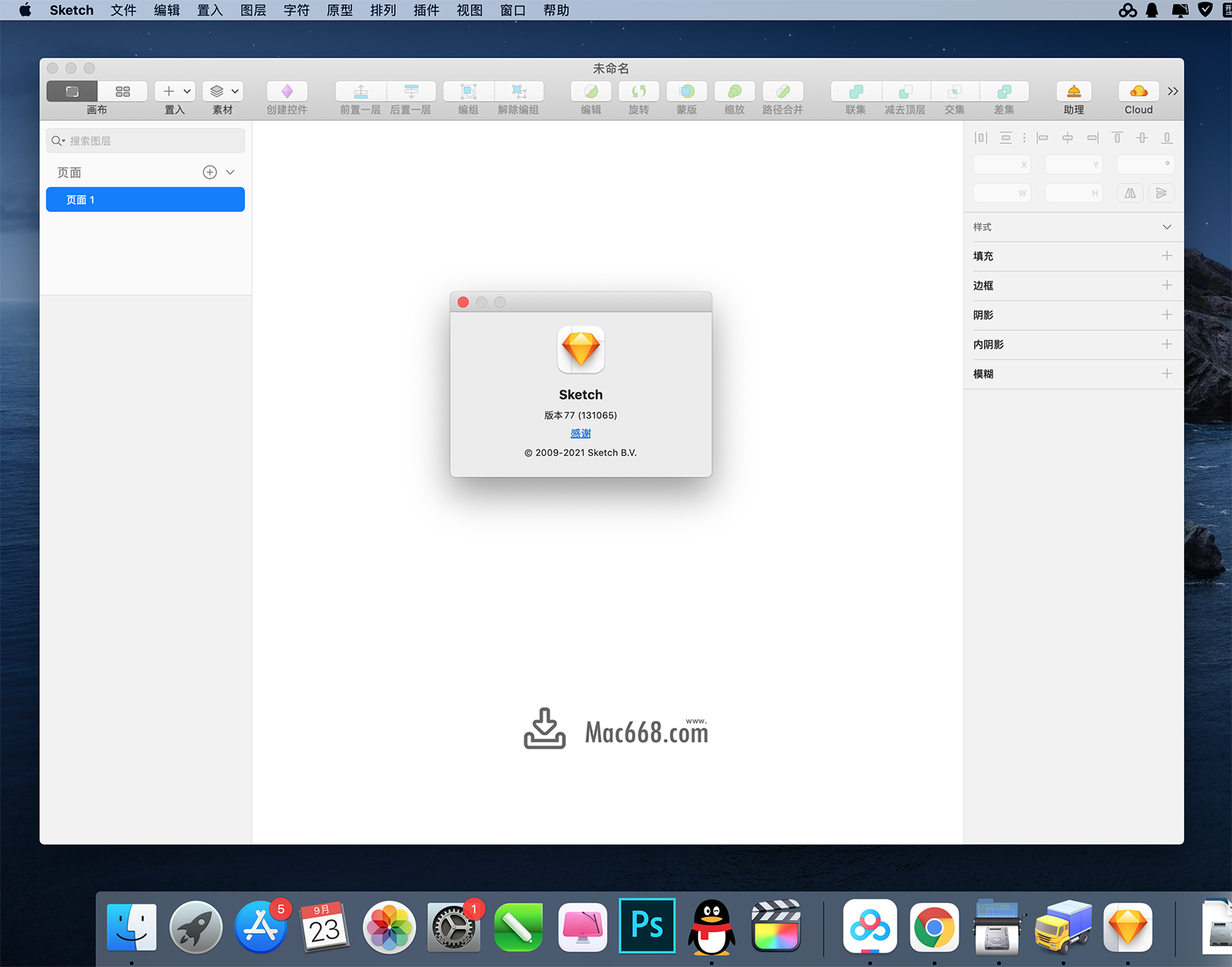
Task: Open the 插件 menu in the menu bar
Action: pyautogui.click(x=426, y=10)
